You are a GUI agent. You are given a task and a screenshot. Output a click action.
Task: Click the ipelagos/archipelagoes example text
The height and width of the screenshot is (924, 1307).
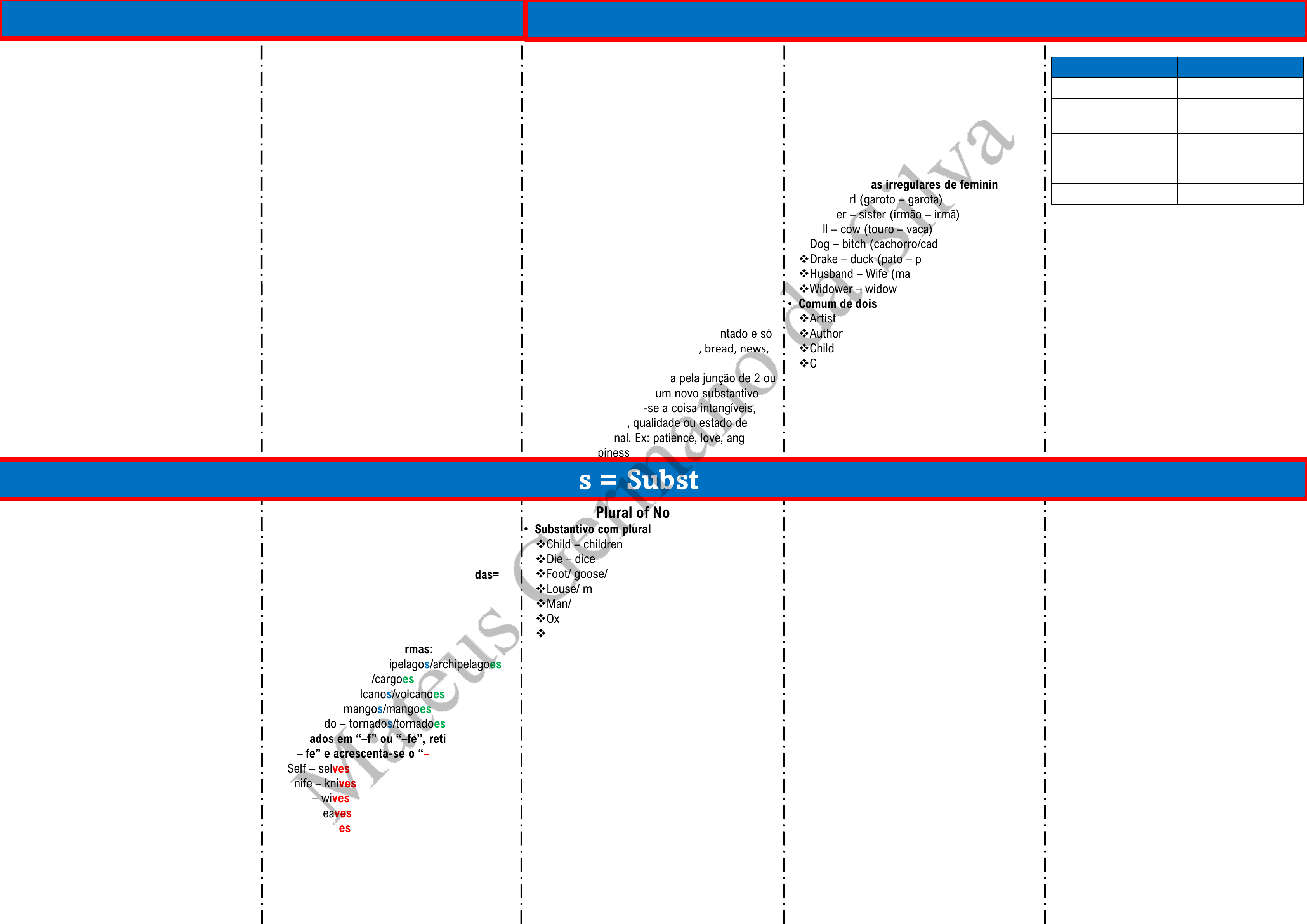tap(444, 664)
